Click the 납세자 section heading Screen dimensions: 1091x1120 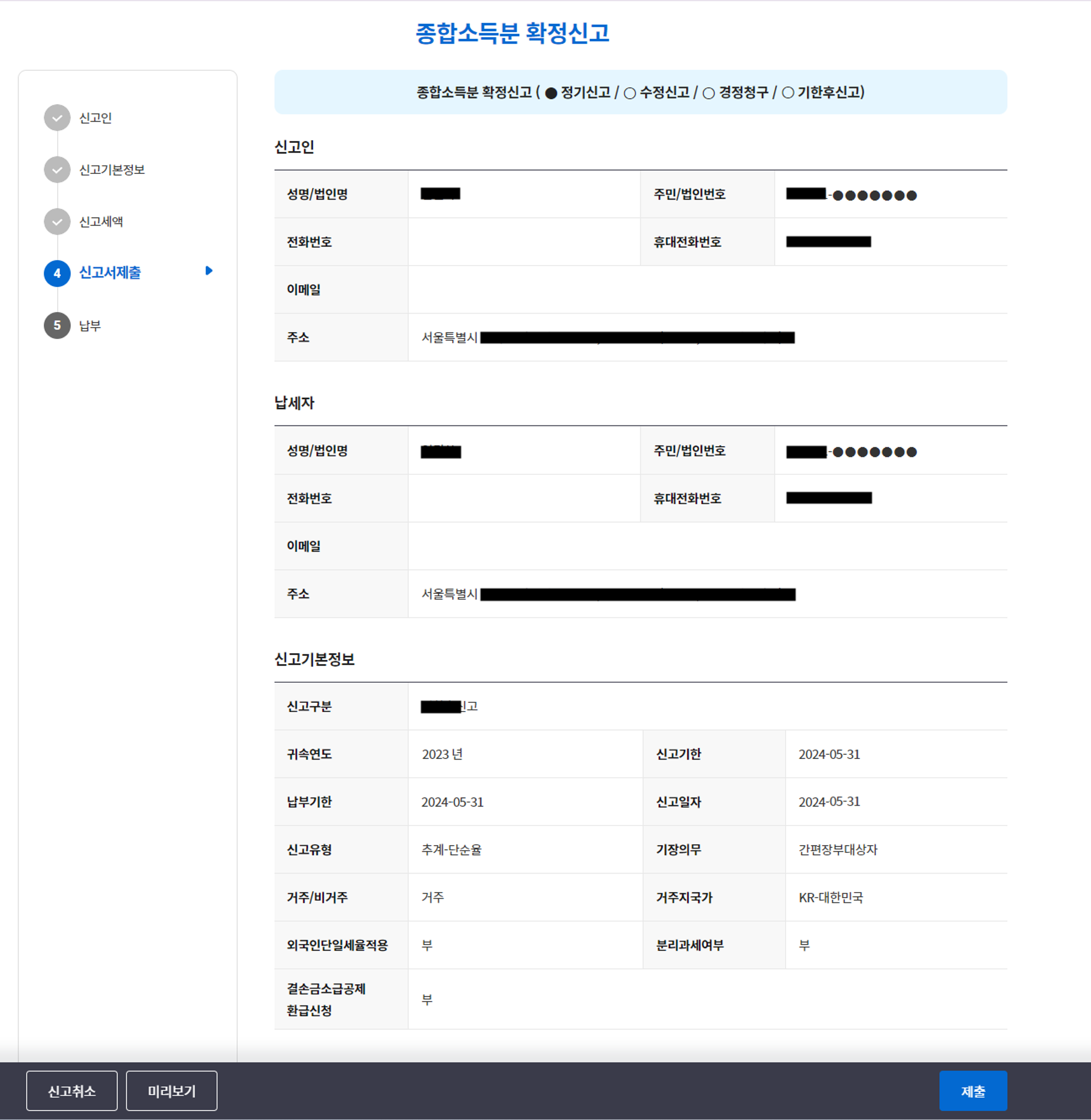294,404
